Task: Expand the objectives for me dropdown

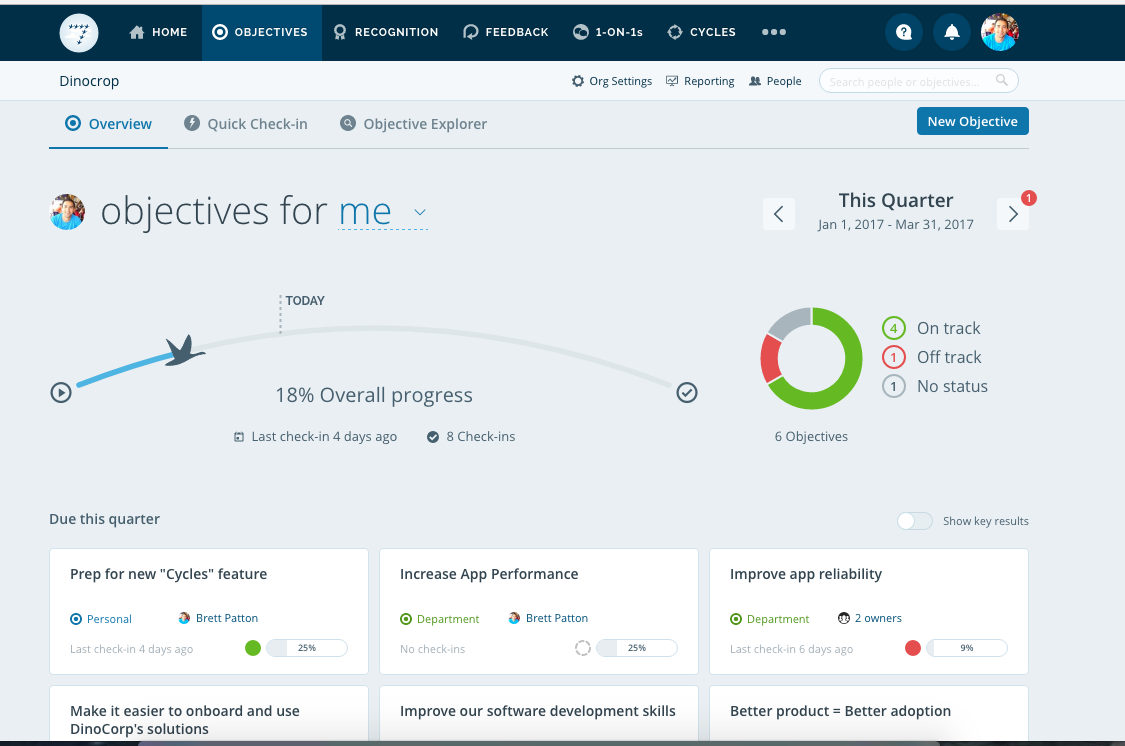Action: coord(420,212)
